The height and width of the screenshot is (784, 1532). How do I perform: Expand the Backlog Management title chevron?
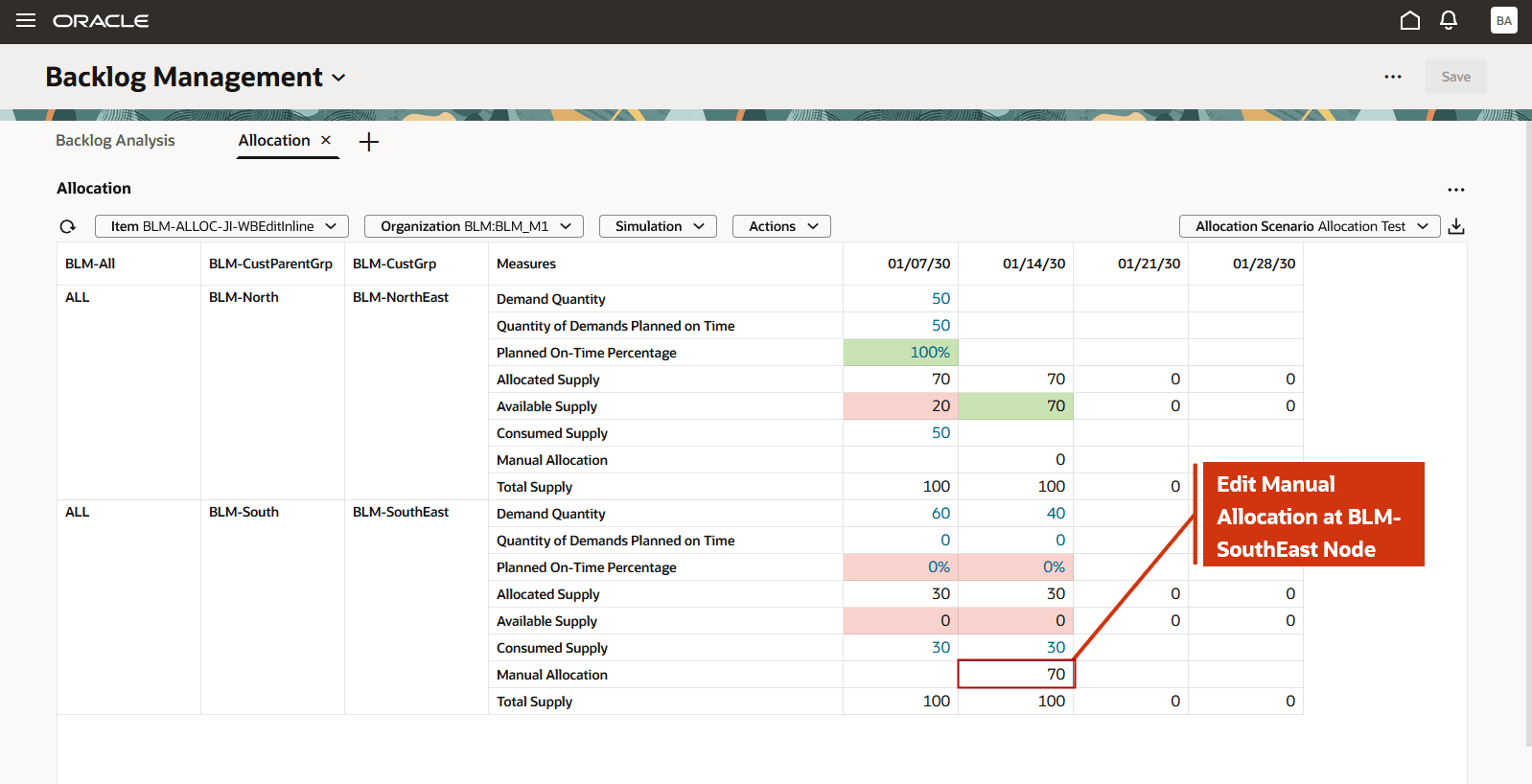coord(338,78)
